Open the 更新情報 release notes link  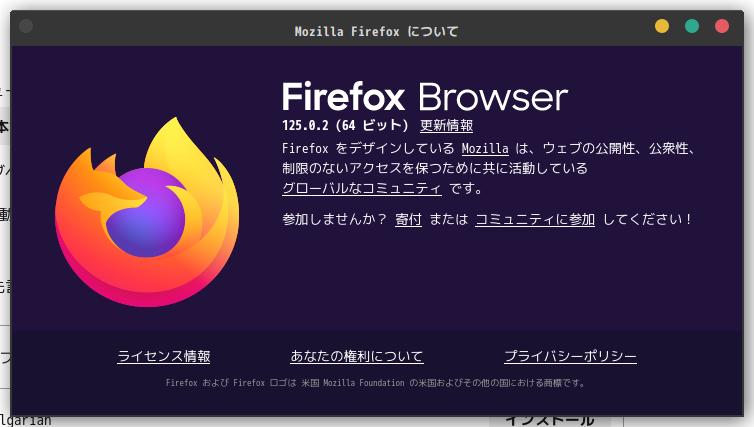pos(446,126)
